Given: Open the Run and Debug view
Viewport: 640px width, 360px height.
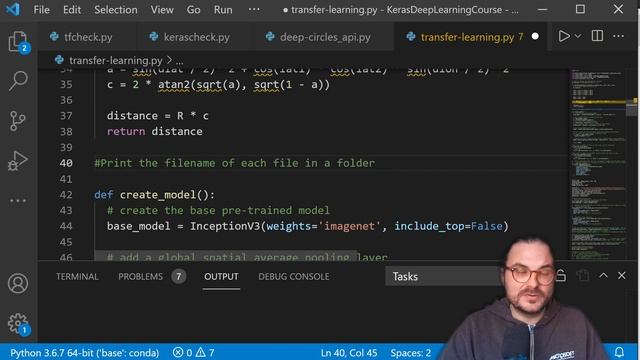Looking at the screenshot, I should tap(18, 160).
